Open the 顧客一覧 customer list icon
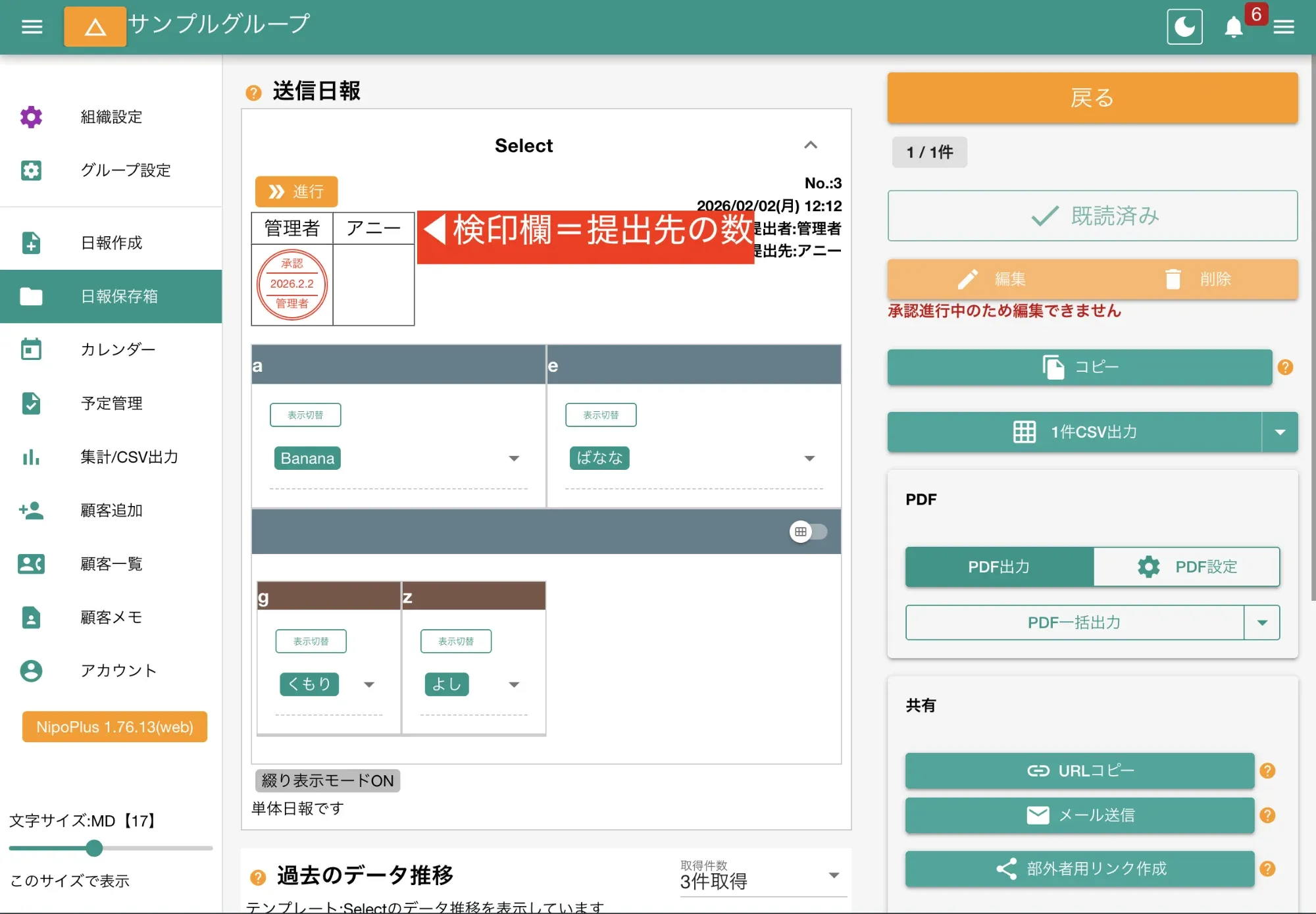 pos(31,564)
